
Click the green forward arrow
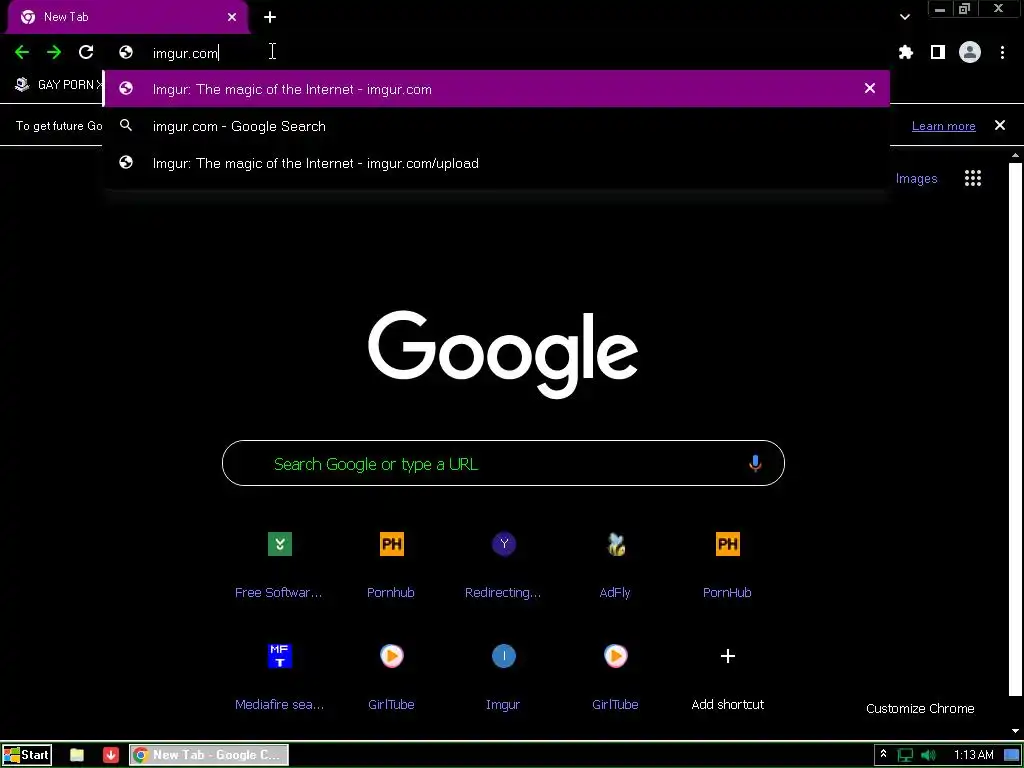tap(54, 52)
